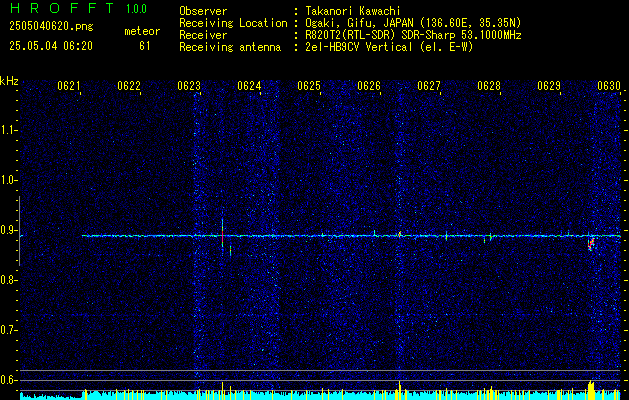The image size is (629, 400).
Task: Click the 0623 time marker
Action: click(x=189, y=86)
